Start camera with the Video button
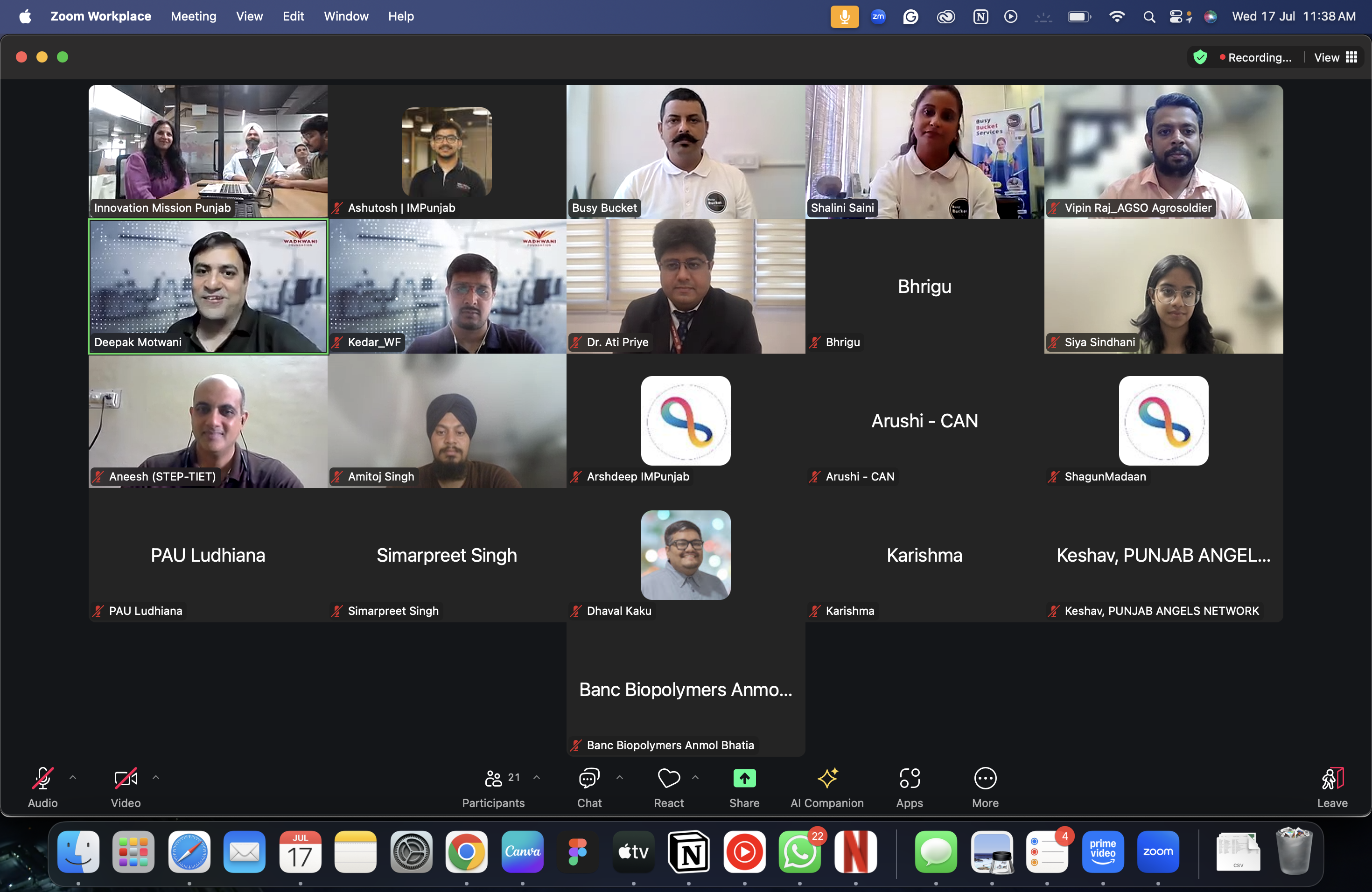The width and height of the screenshot is (1372, 892). coord(126,779)
